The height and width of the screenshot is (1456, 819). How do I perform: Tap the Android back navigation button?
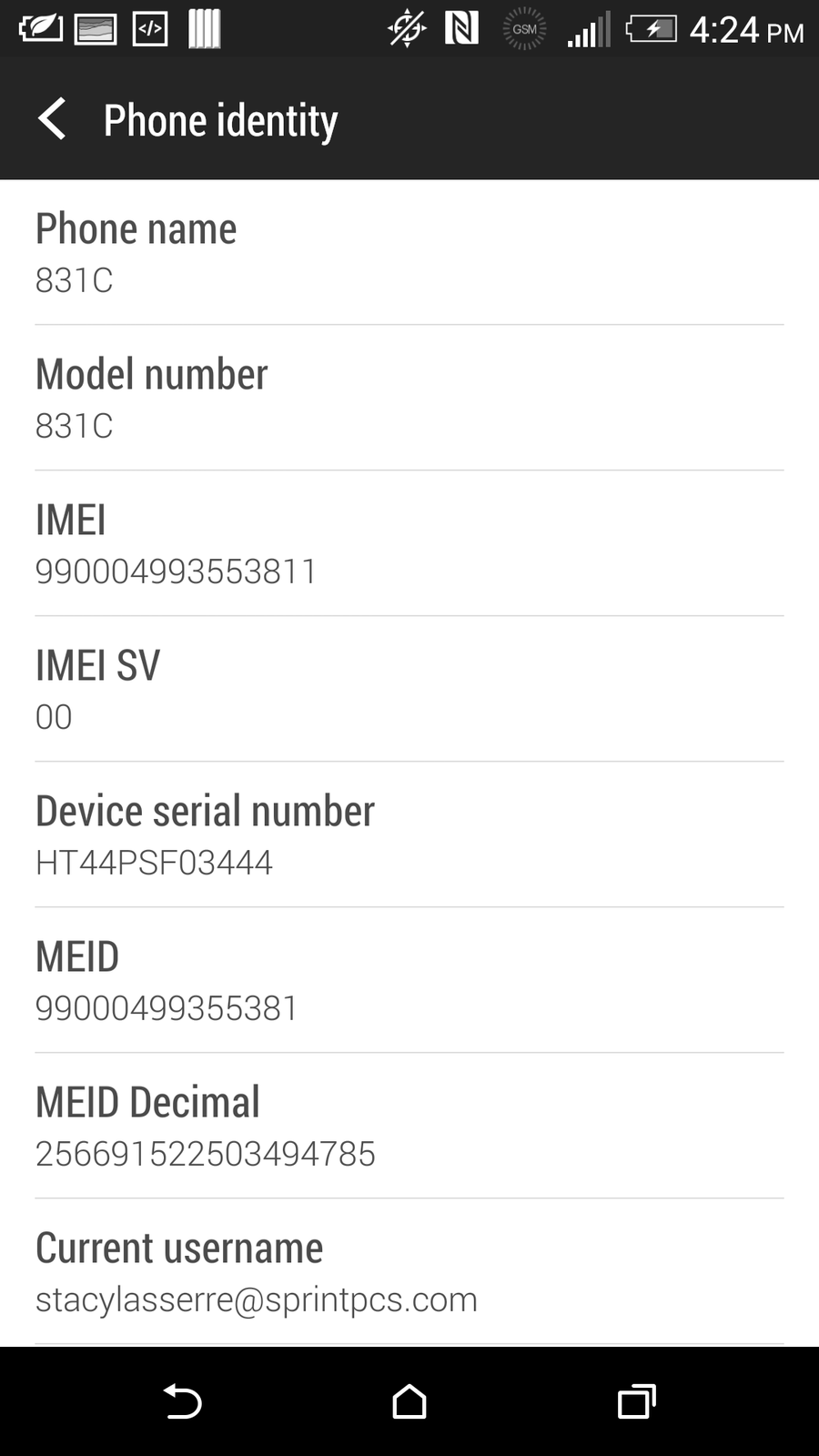[182, 1401]
